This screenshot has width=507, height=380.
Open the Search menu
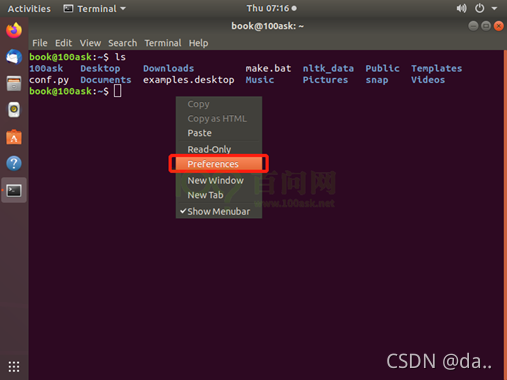(122, 43)
